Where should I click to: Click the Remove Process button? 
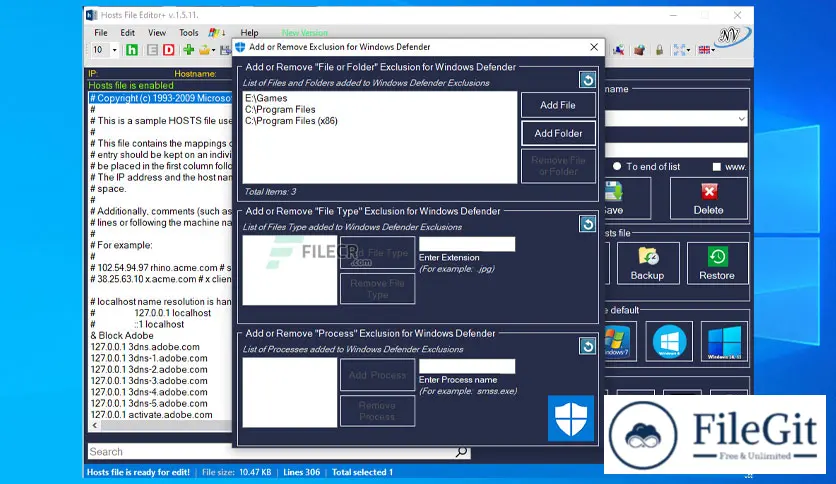(377, 410)
